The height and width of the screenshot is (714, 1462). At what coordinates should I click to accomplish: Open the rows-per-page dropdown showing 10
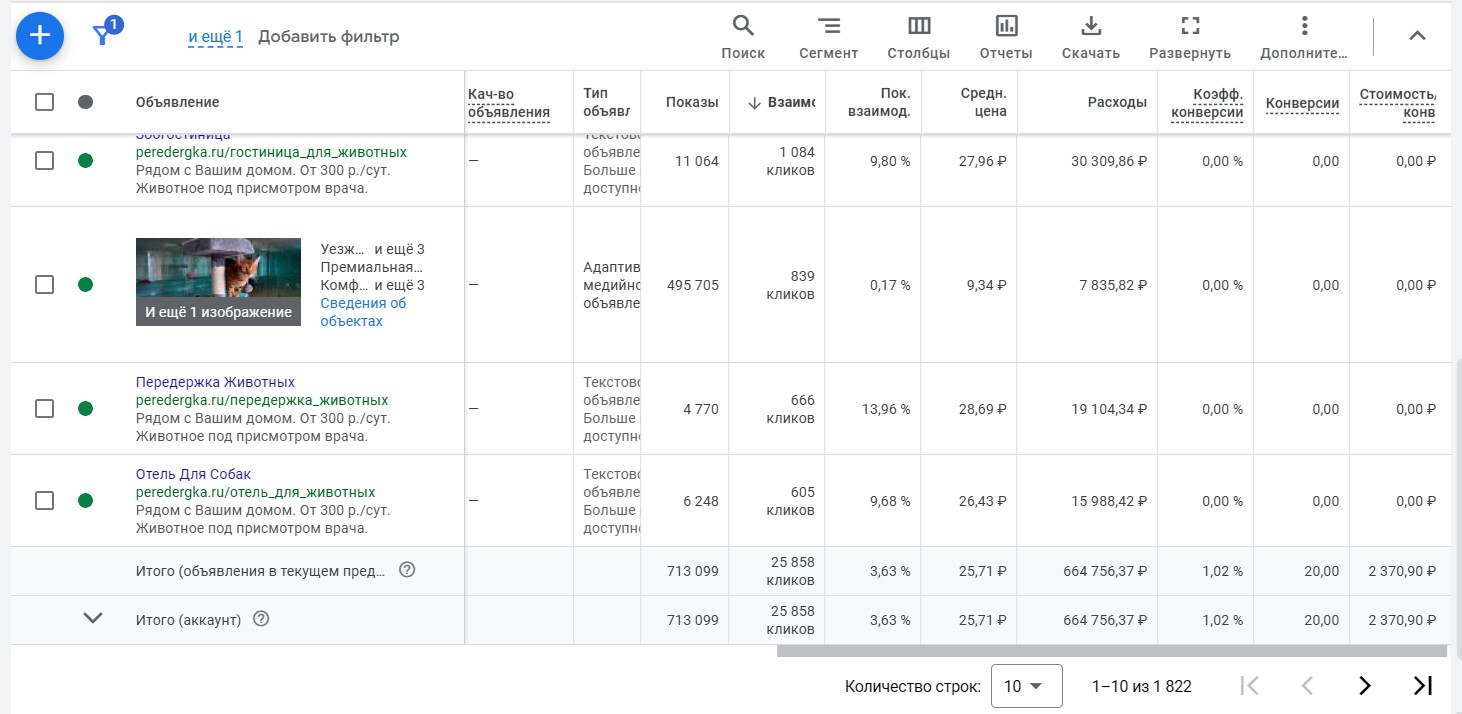click(1026, 686)
